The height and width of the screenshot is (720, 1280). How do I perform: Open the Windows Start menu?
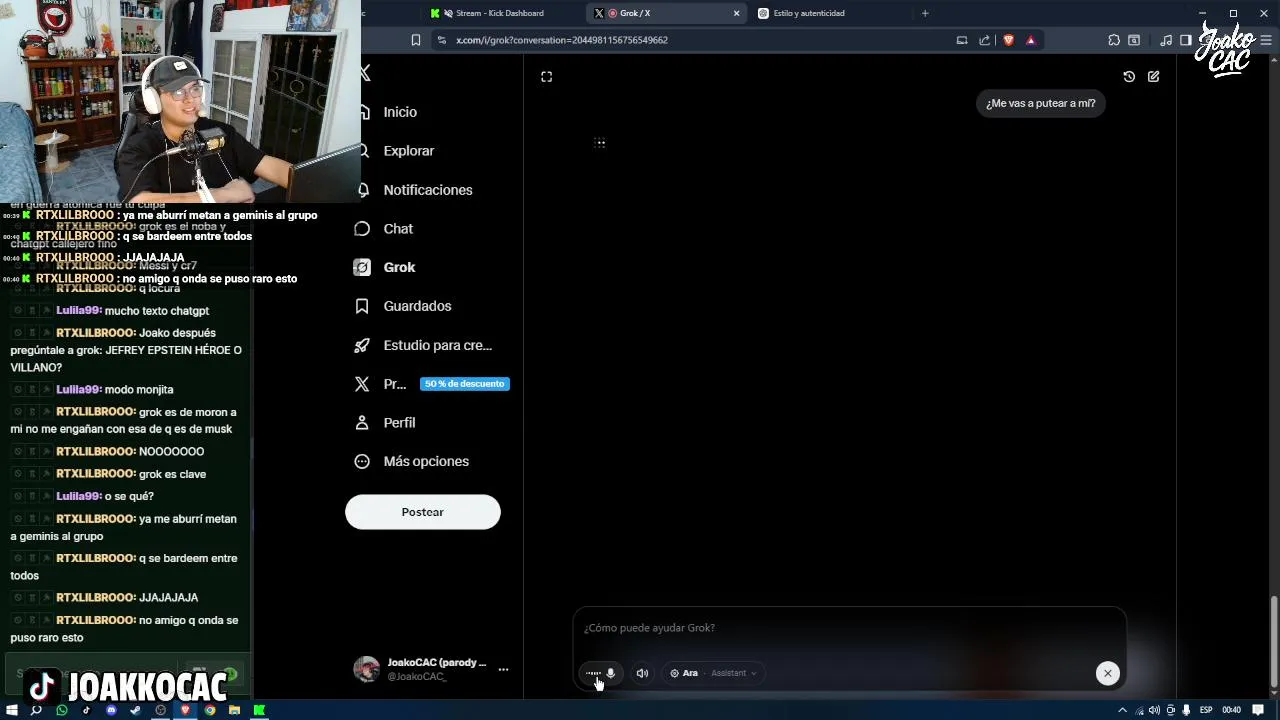[x=12, y=710]
